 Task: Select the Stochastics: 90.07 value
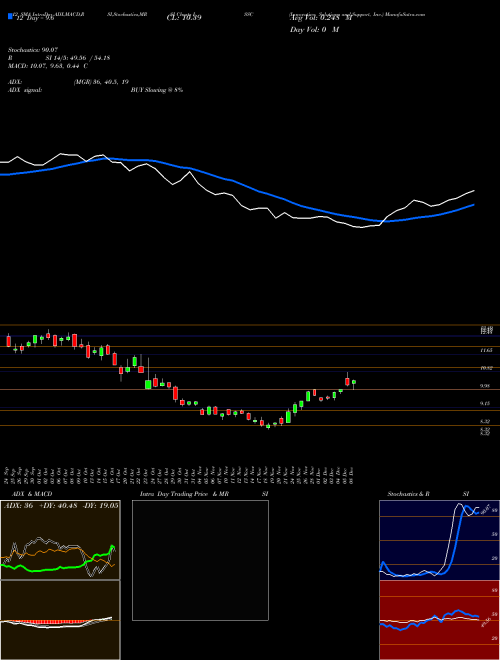click(x=32, y=50)
